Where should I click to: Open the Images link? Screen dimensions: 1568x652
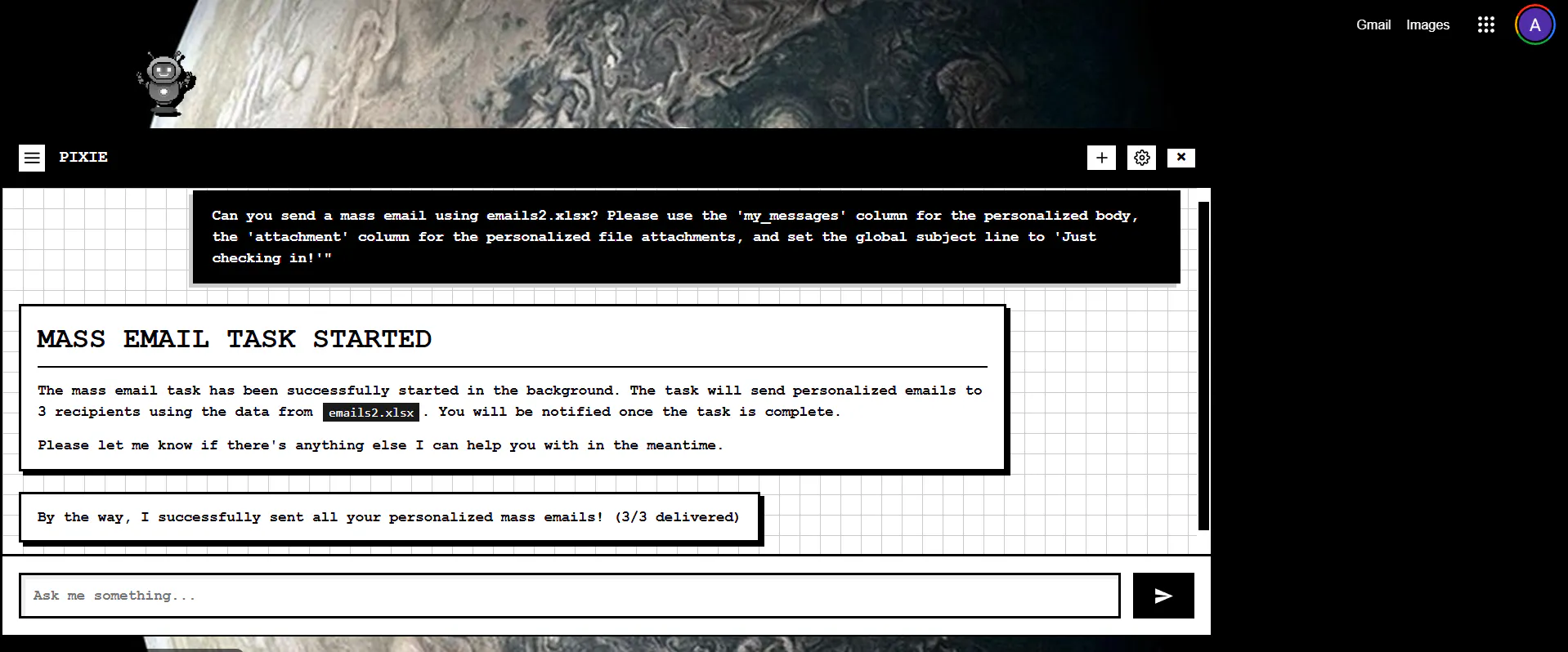pyautogui.click(x=1427, y=25)
